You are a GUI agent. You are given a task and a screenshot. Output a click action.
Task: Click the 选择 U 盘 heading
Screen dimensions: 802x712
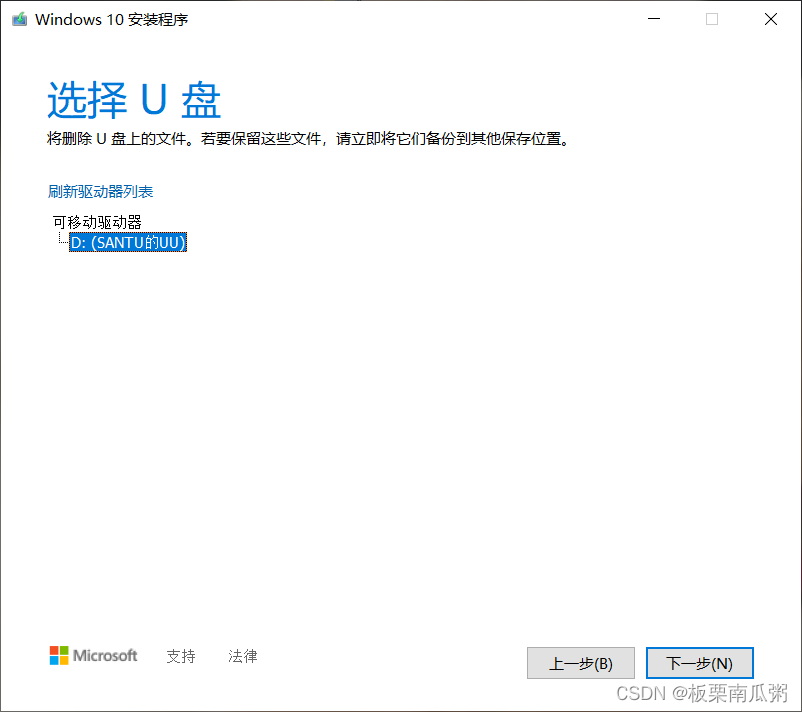134,100
